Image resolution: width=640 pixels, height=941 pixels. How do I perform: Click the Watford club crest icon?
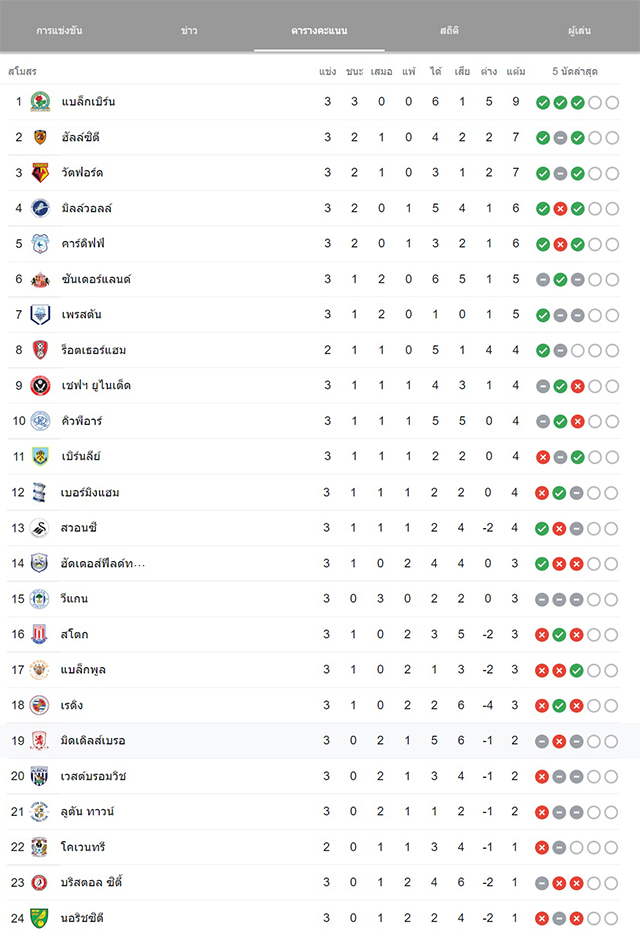point(40,173)
